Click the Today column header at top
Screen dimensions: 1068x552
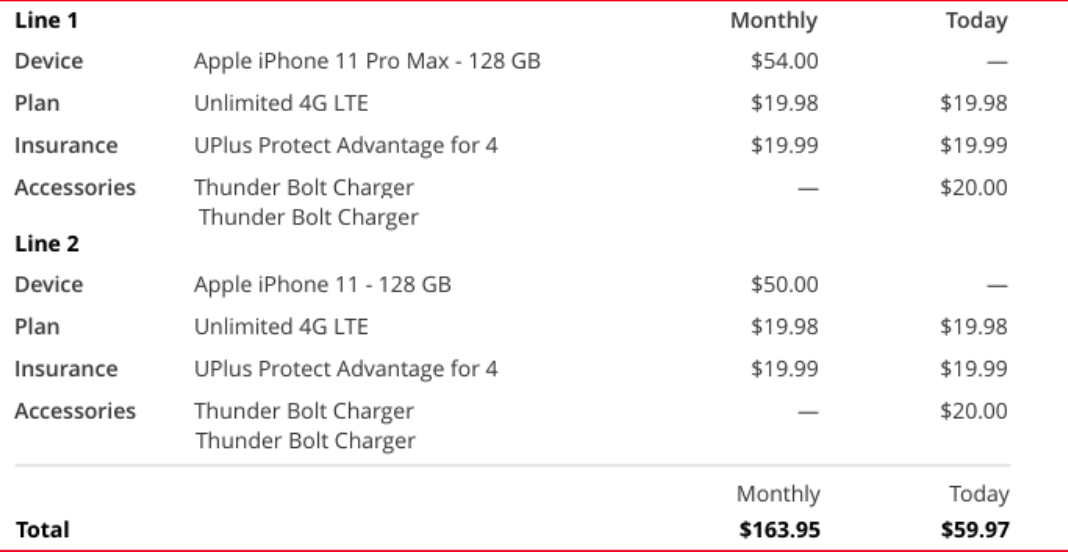[976, 21]
